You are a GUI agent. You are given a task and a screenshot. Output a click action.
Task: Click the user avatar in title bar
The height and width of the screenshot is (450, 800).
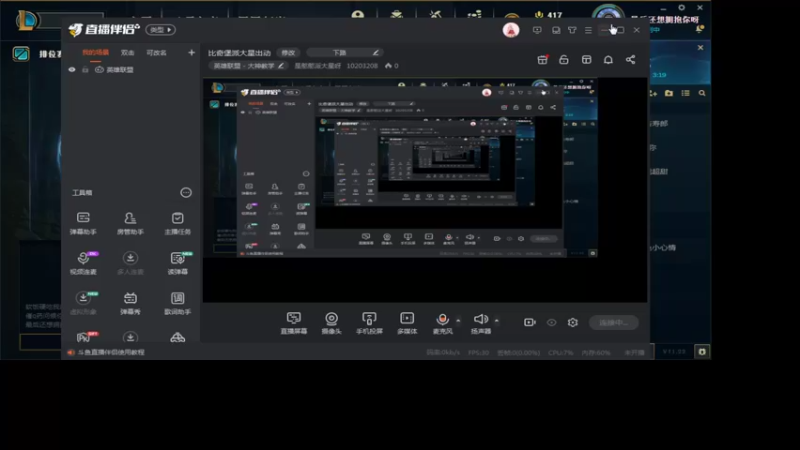(511, 30)
